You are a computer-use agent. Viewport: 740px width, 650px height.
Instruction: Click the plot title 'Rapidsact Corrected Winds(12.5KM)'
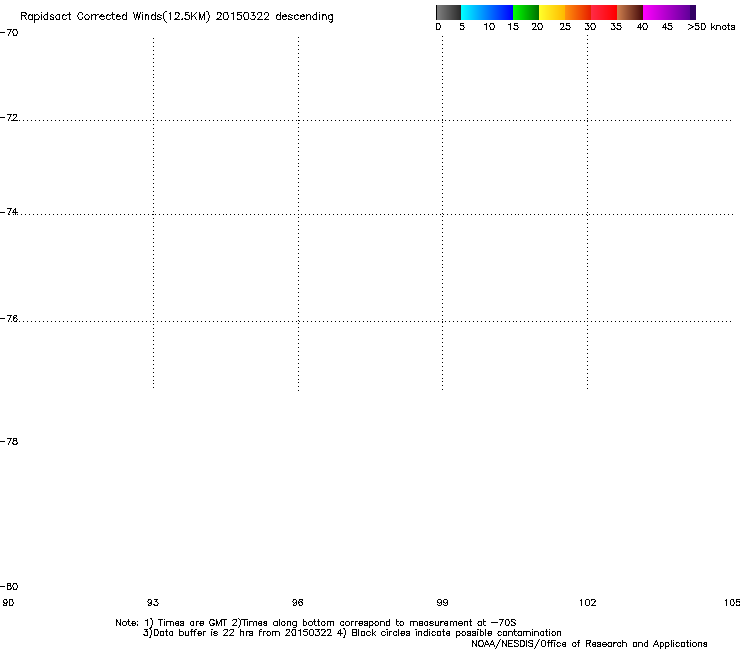(x=115, y=17)
